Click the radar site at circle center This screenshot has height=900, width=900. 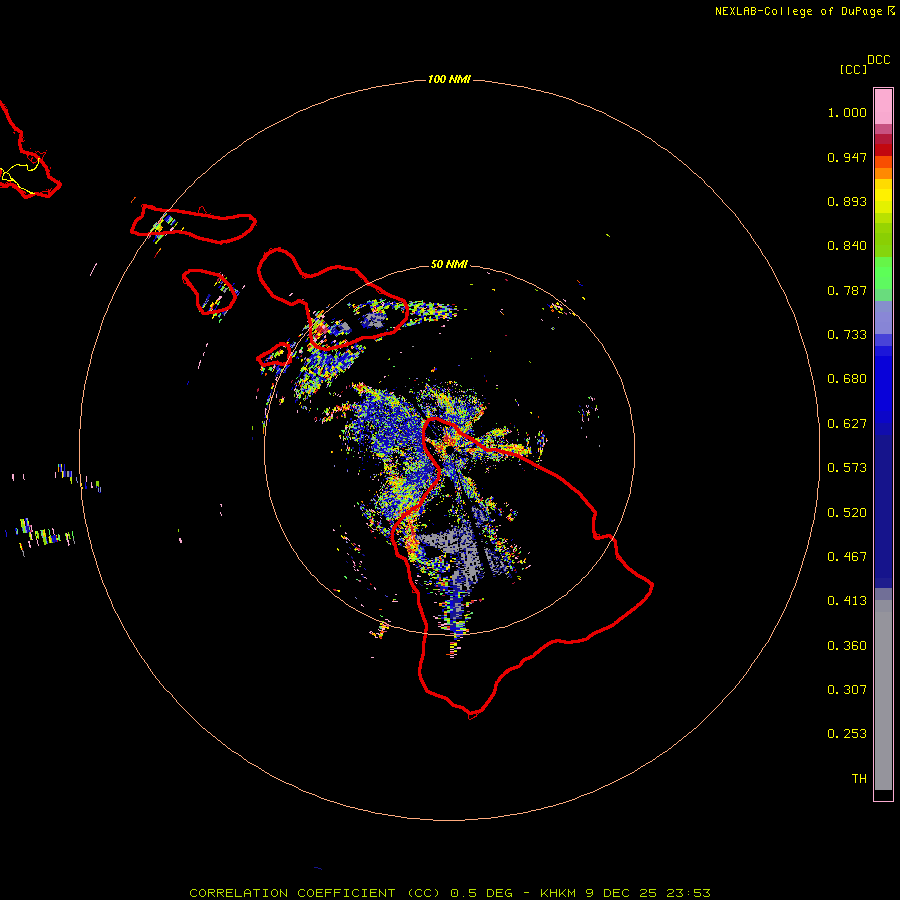[x=449, y=451]
